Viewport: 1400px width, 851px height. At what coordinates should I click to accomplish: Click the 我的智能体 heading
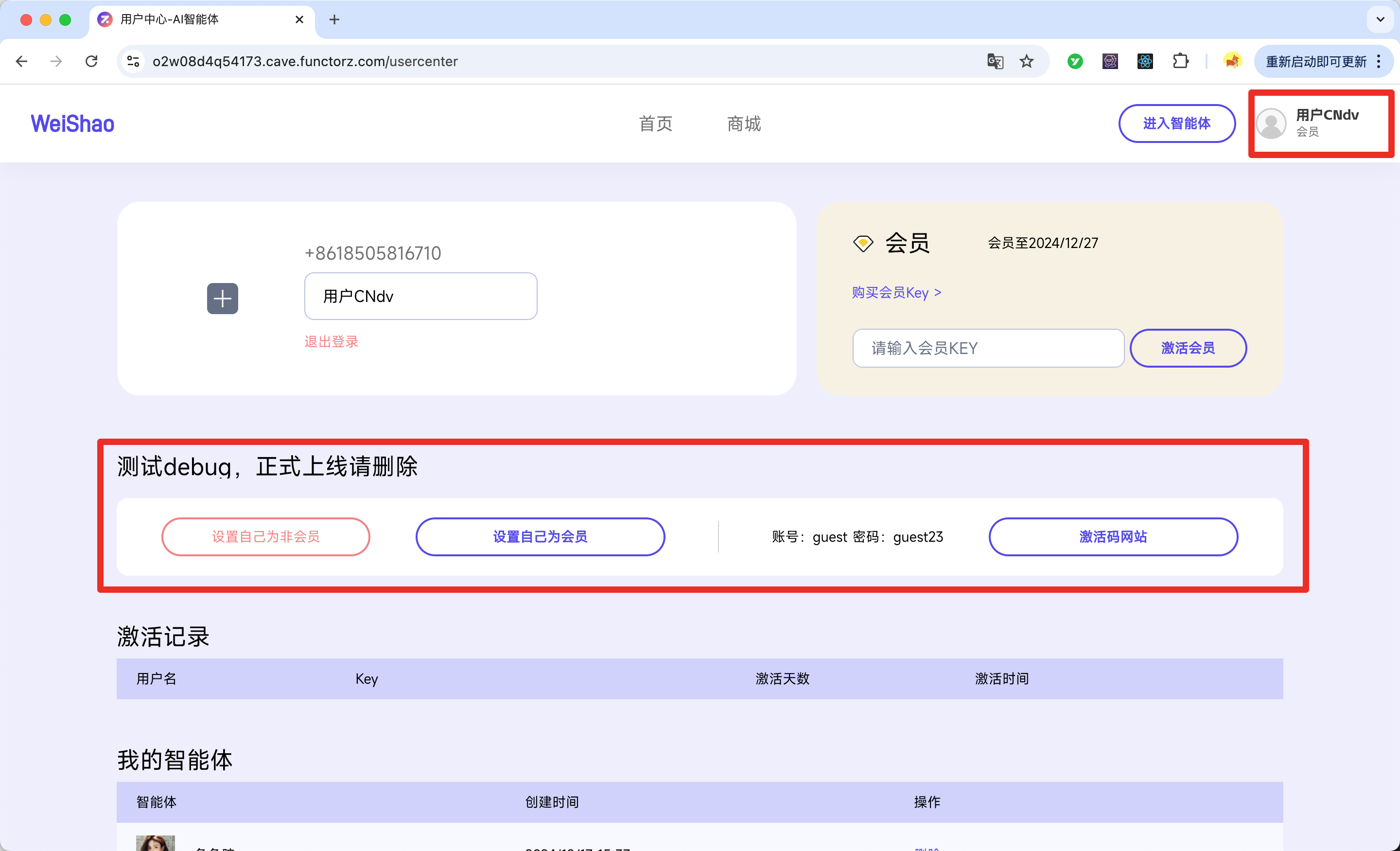coord(175,760)
